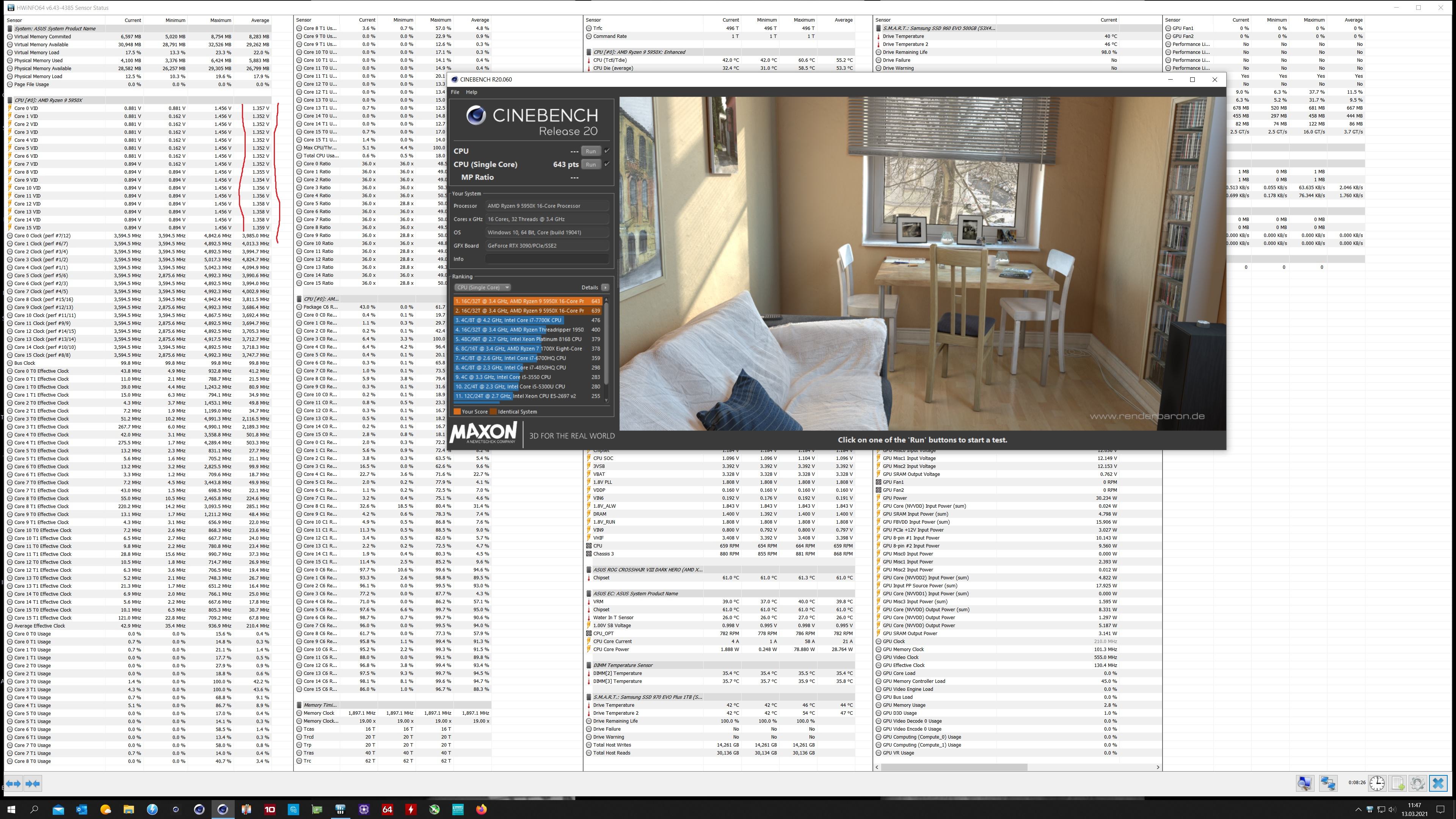The image size is (1456, 819).
Task: Switch to HWiNFO taskbar icon
Action: (x=340, y=810)
